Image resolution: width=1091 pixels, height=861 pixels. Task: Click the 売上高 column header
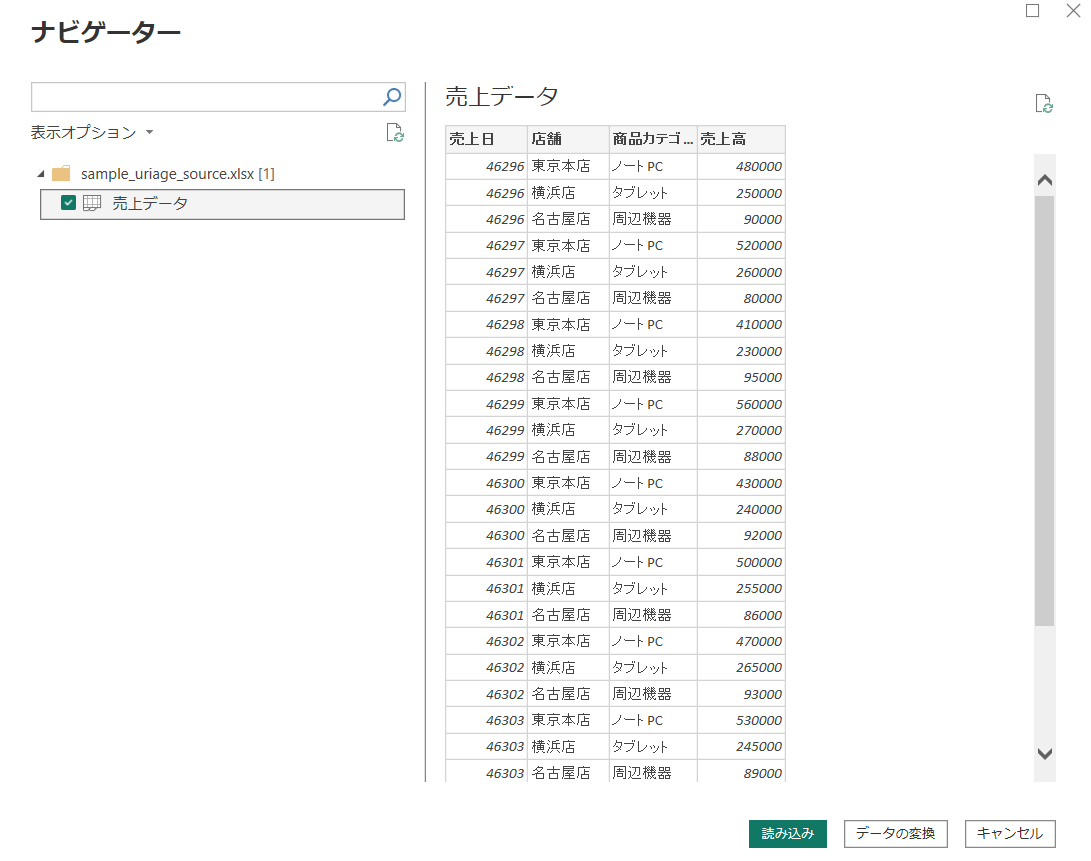(741, 139)
